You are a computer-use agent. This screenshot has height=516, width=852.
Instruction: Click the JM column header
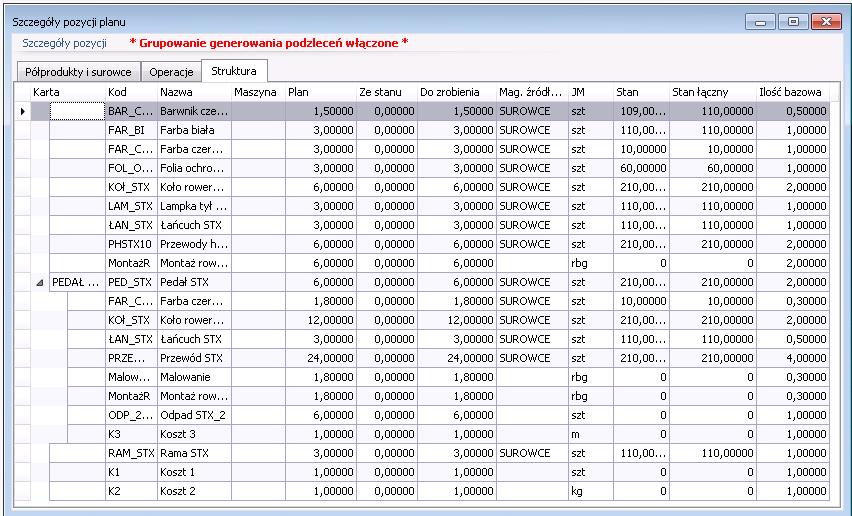click(x=591, y=92)
